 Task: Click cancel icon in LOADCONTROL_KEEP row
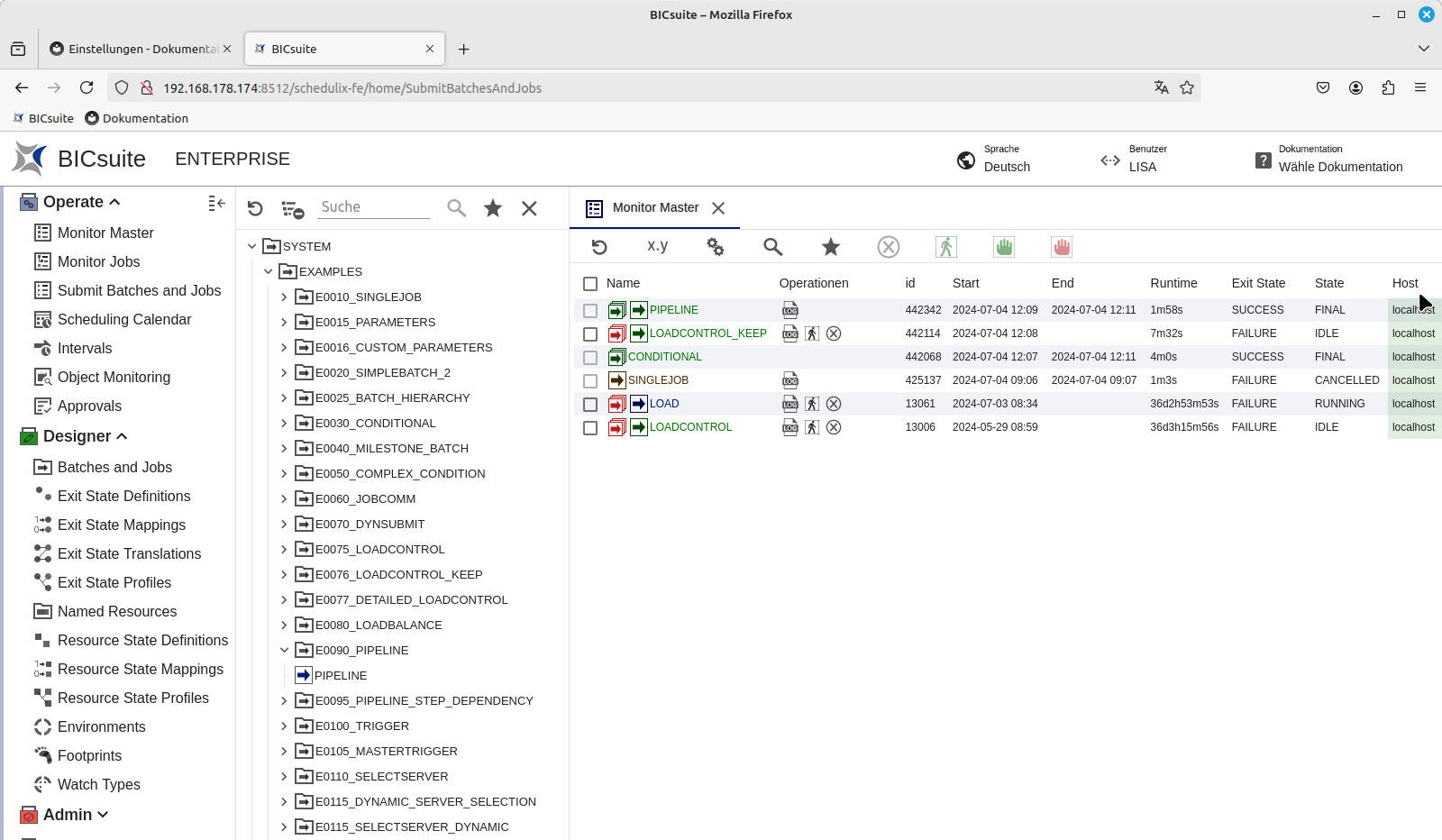[x=834, y=333]
